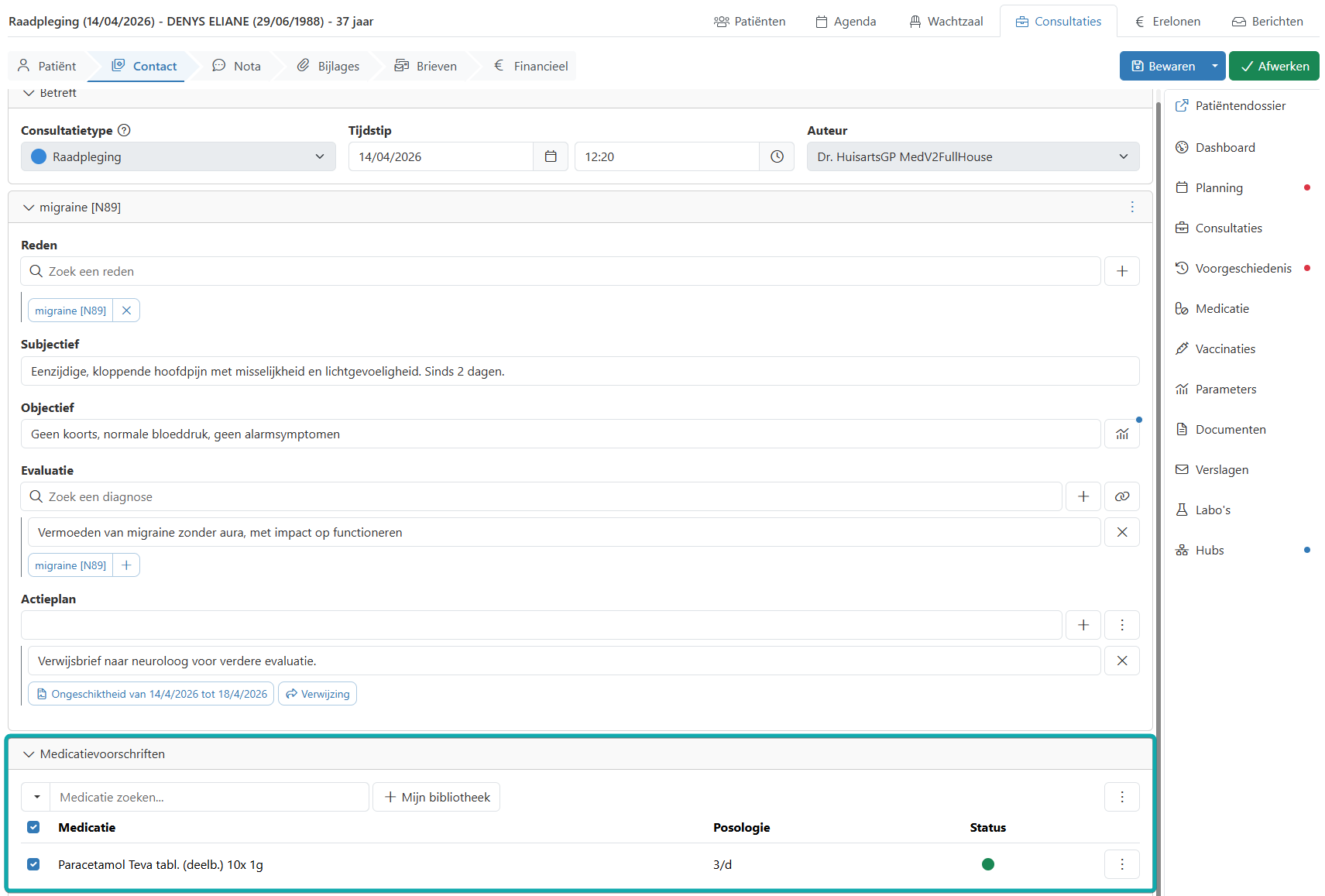Open the Verwijzing referral link
Screen dimensions: 1325x896
318,694
